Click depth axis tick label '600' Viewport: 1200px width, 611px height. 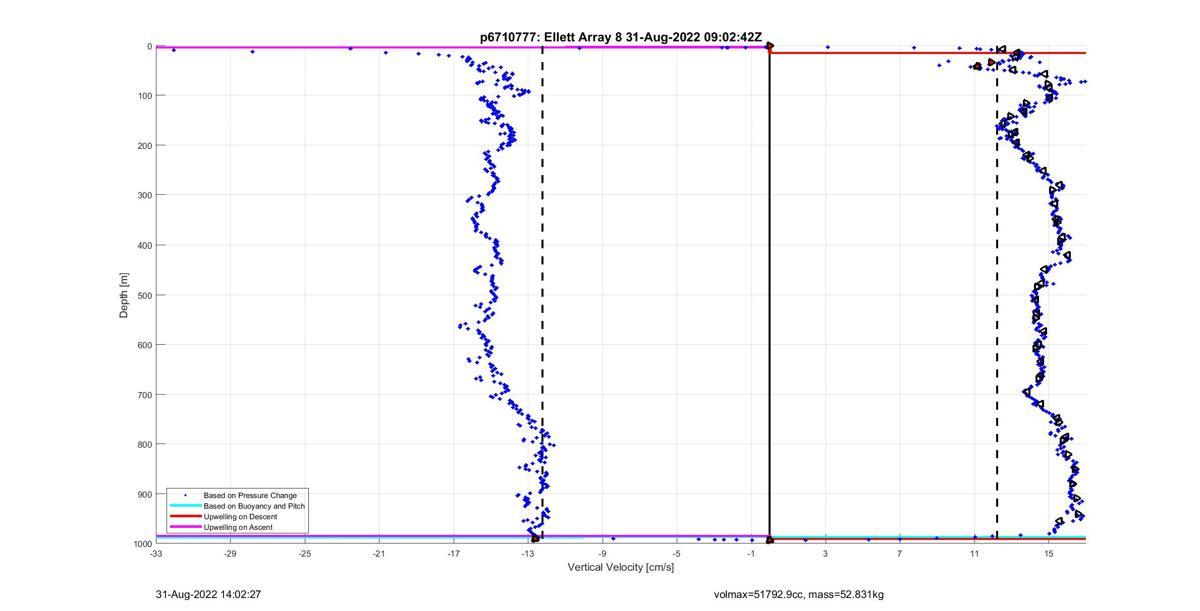(x=144, y=345)
